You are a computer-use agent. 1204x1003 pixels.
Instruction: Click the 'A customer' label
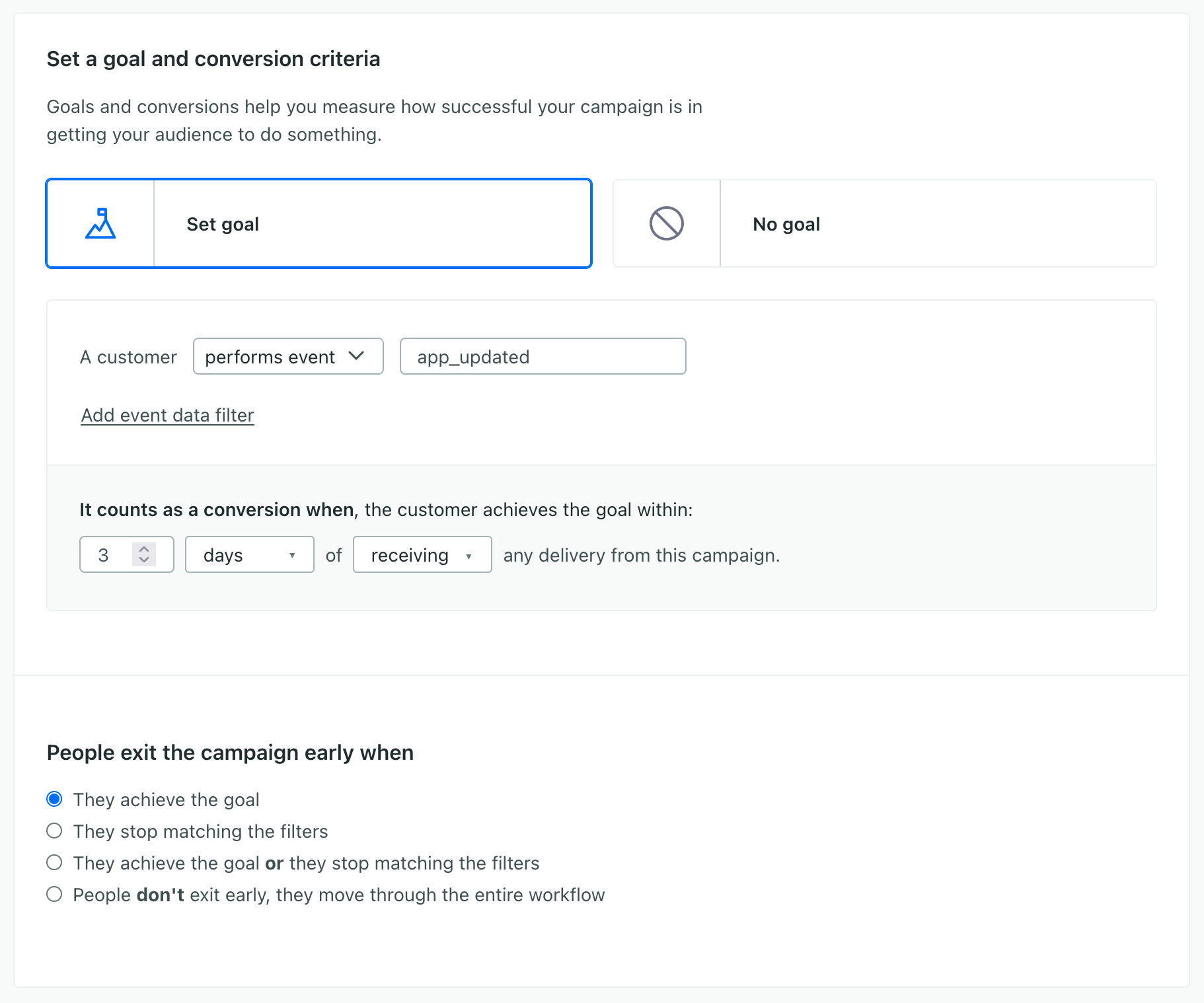[128, 357]
